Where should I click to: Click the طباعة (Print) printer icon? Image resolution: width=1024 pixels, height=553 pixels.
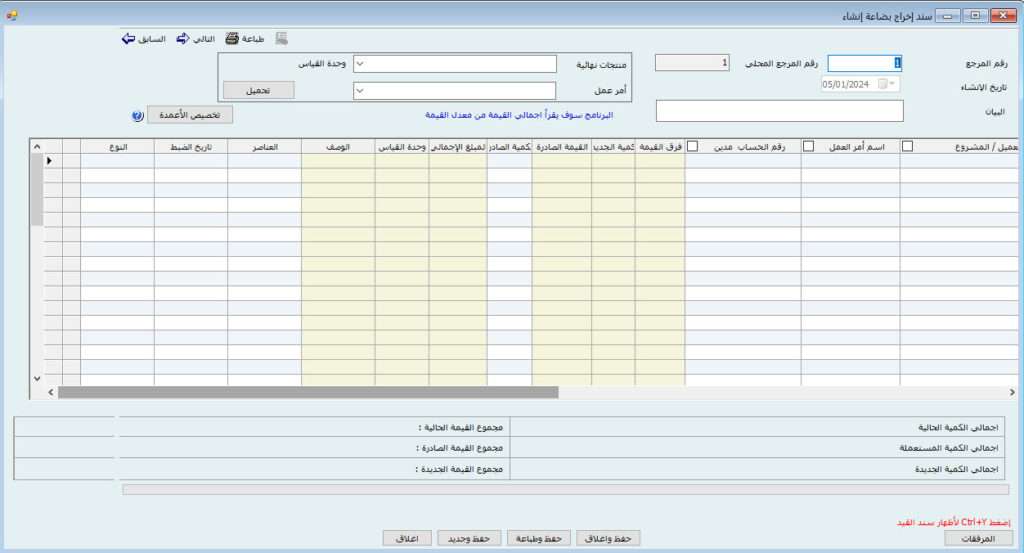point(232,39)
